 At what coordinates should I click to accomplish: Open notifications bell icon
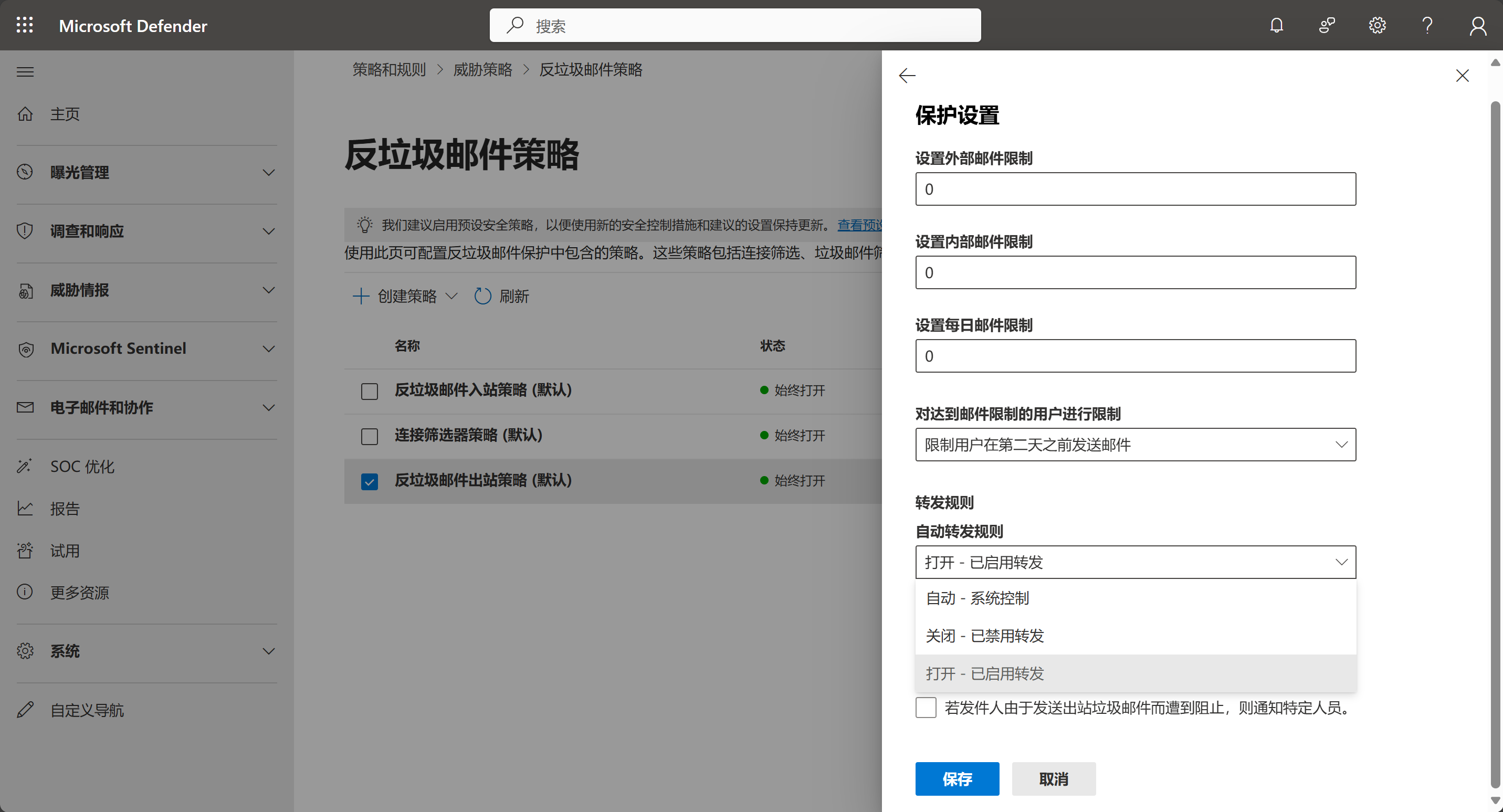click(x=1277, y=25)
